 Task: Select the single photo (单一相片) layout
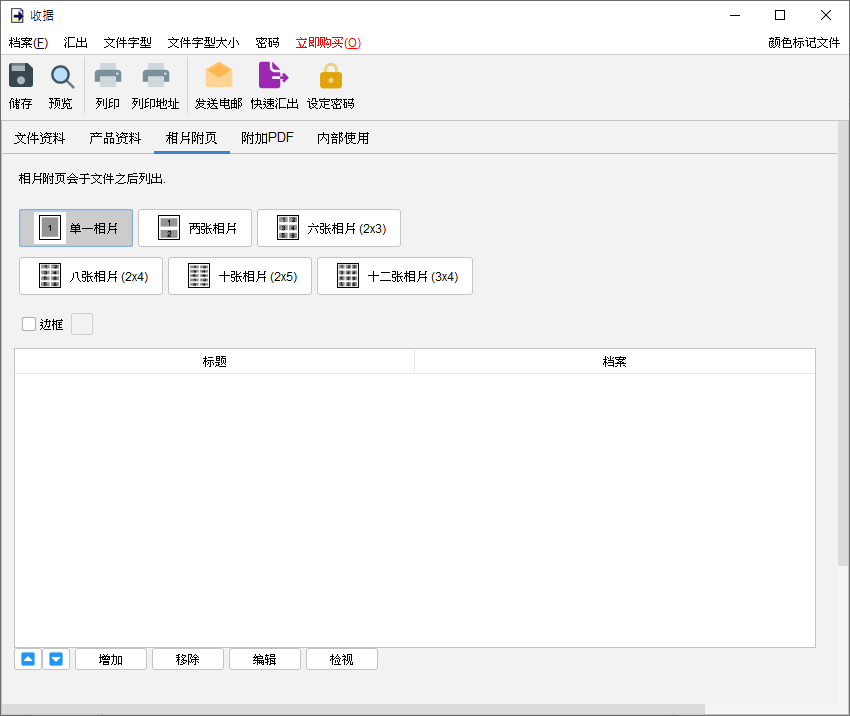[76, 228]
